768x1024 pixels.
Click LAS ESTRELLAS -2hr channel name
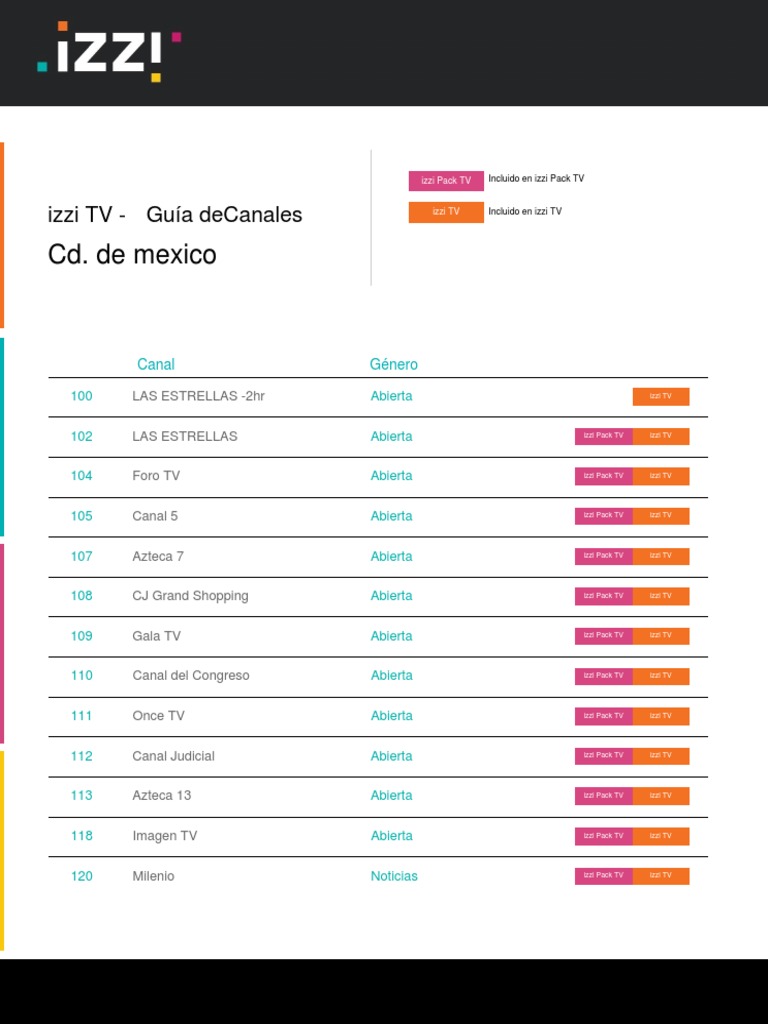[x=198, y=396]
